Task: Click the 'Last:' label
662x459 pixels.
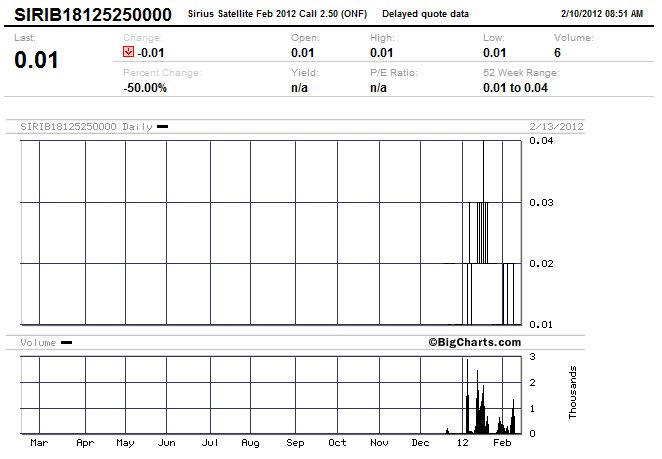Action: click(x=25, y=38)
